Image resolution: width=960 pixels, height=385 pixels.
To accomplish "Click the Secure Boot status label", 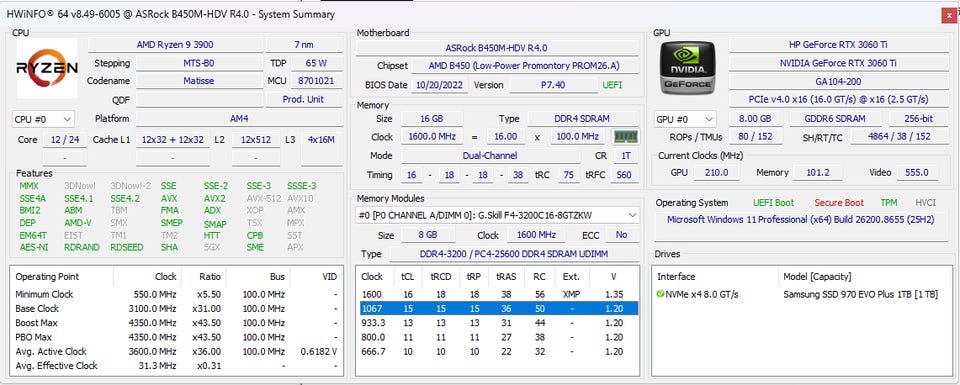I will [839, 203].
